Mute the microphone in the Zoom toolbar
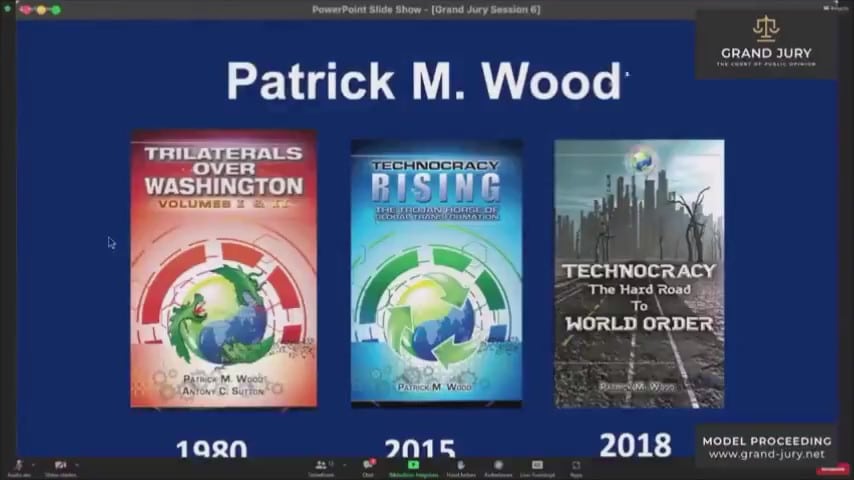This screenshot has width=854, height=480. (x=17, y=466)
